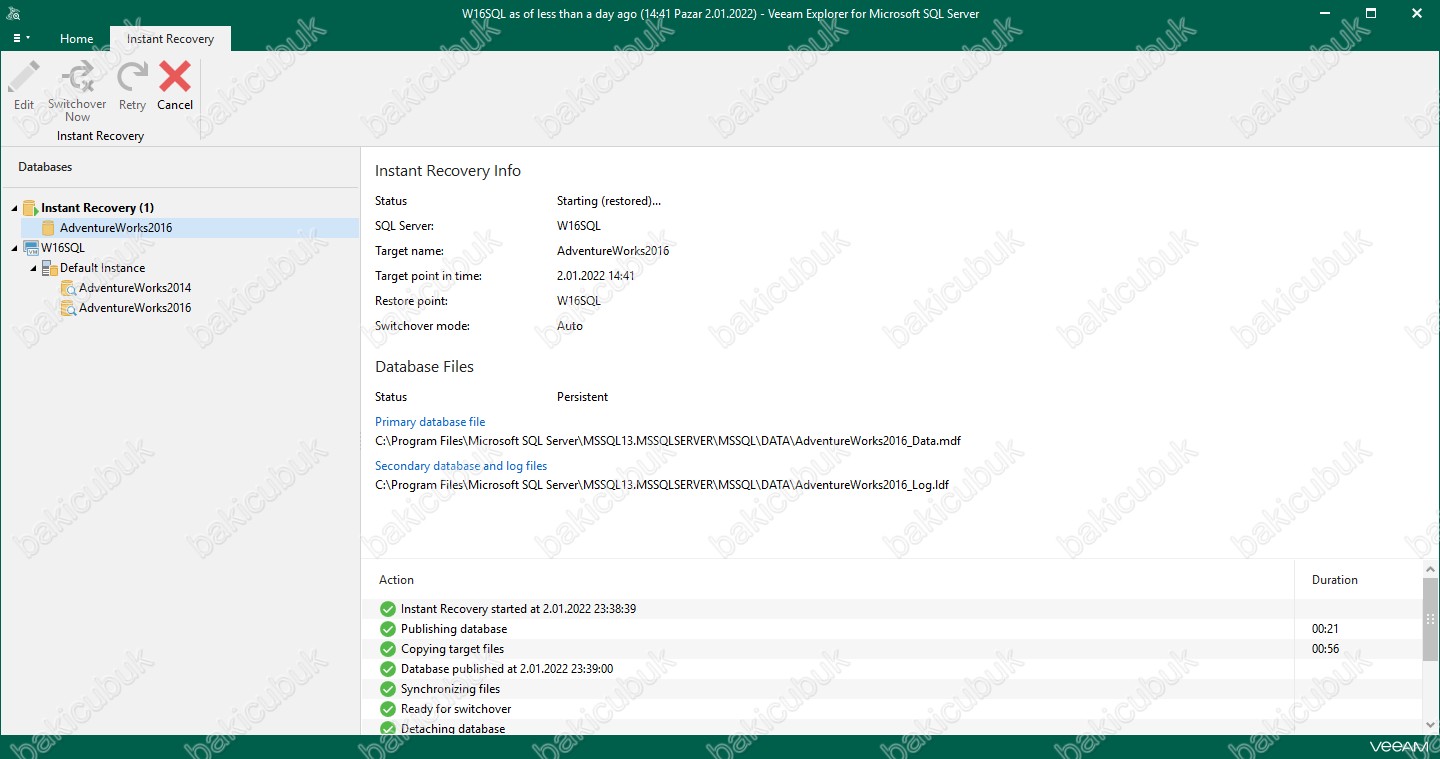This screenshot has width=1440, height=759.
Task: Click the 'Persistent' database files status
Action: pyautogui.click(x=582, y=397)
